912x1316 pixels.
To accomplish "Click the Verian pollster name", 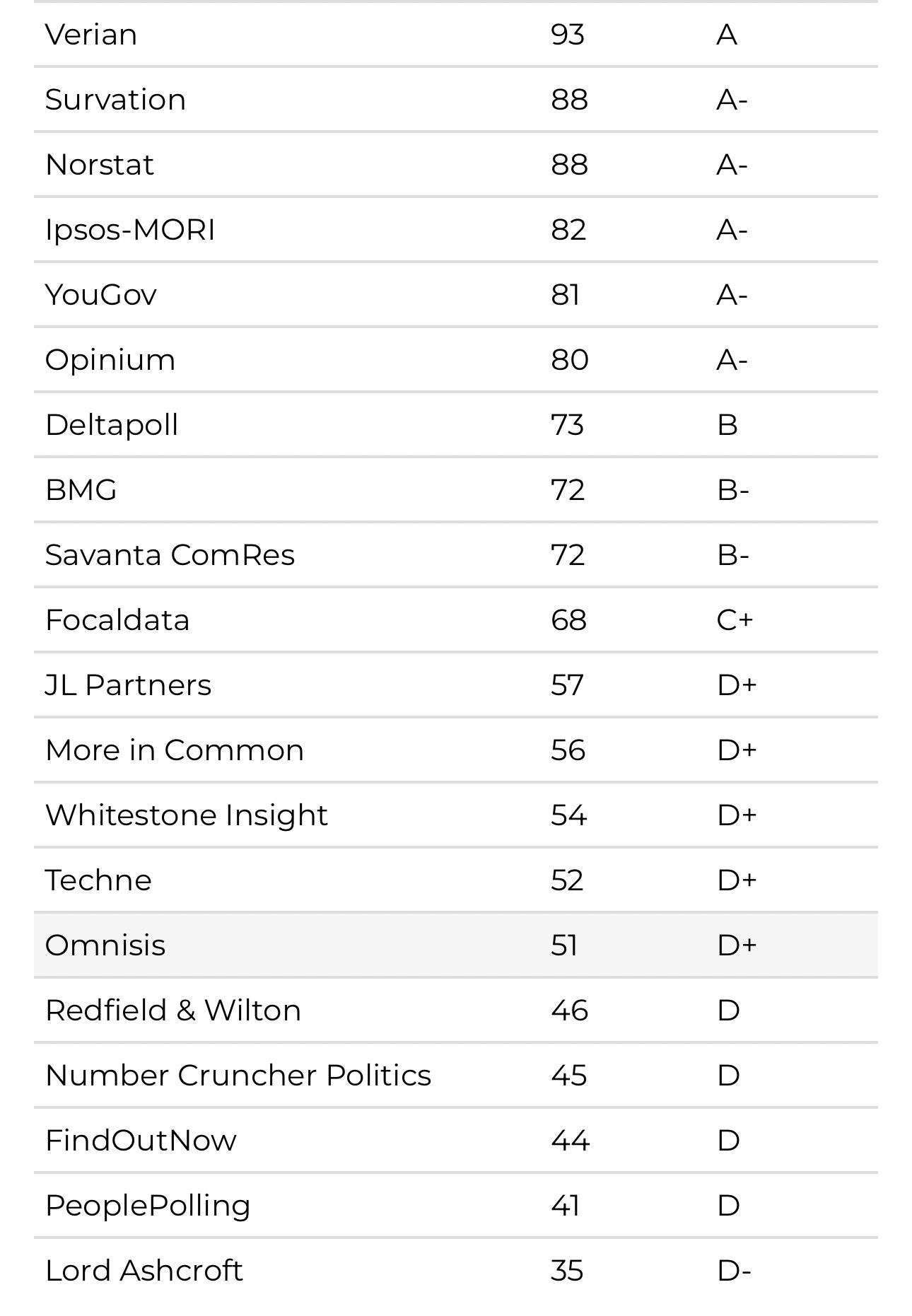I will 91,35.
